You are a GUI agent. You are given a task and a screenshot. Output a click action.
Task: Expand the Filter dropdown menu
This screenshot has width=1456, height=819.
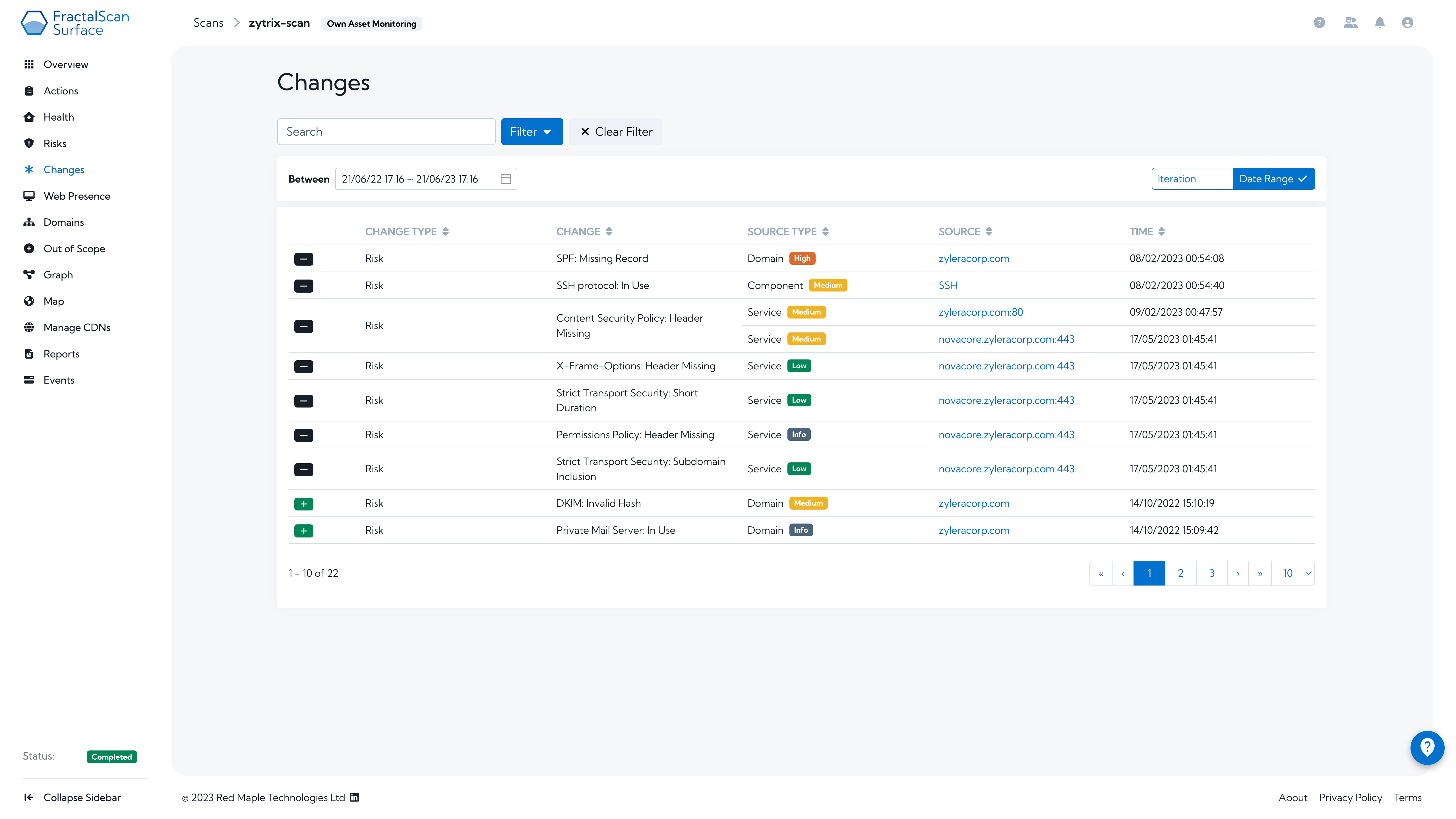coord(531,131)
